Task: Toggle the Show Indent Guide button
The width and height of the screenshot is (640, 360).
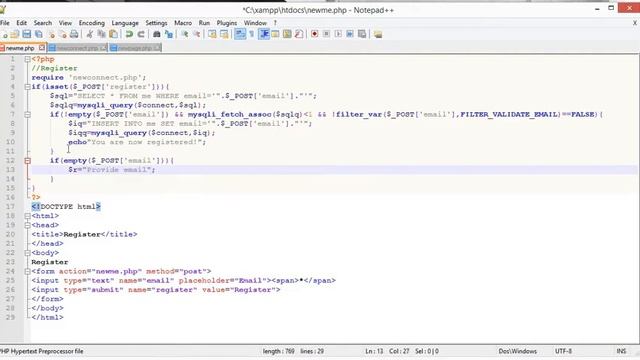Action: (x=264, y=34)
